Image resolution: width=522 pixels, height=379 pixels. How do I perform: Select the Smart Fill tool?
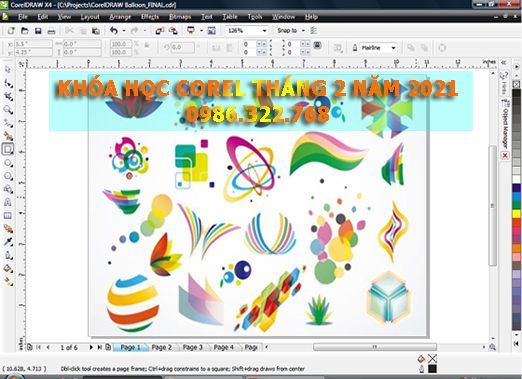pyautogui.click(x=8, y=136)
